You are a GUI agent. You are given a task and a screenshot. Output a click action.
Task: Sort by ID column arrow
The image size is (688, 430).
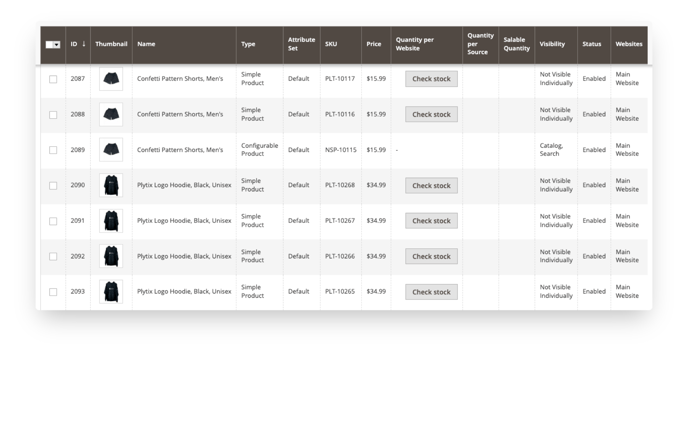tap(84, 44)
